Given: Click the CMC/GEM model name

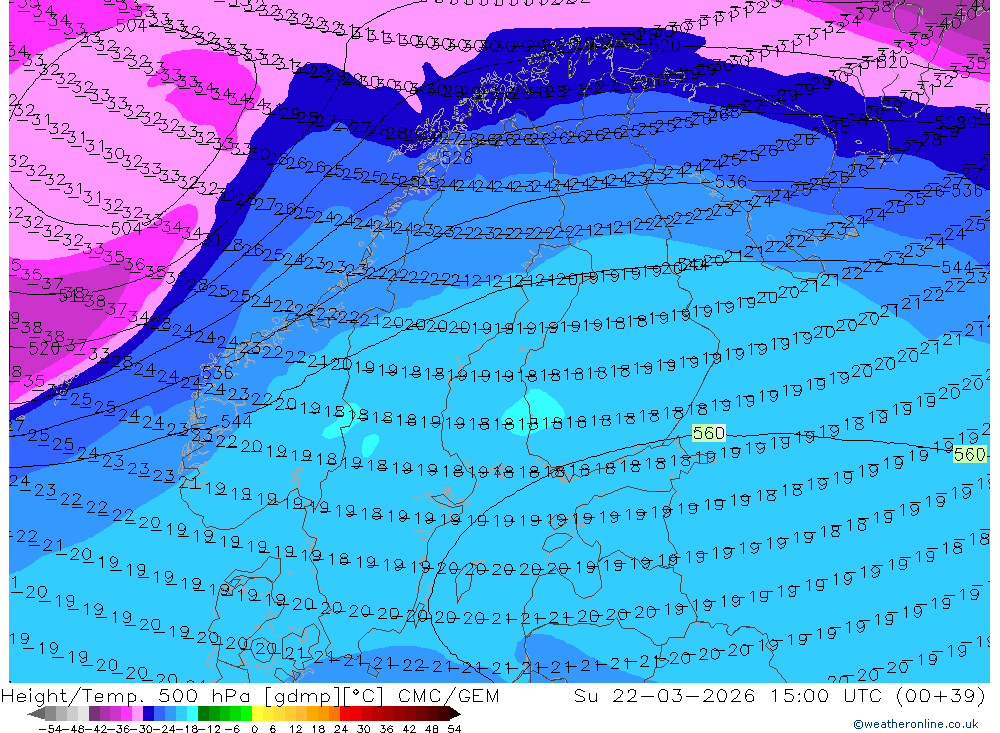Looking at the screenshot, I should pyautogui.click(x=448, y=696).
